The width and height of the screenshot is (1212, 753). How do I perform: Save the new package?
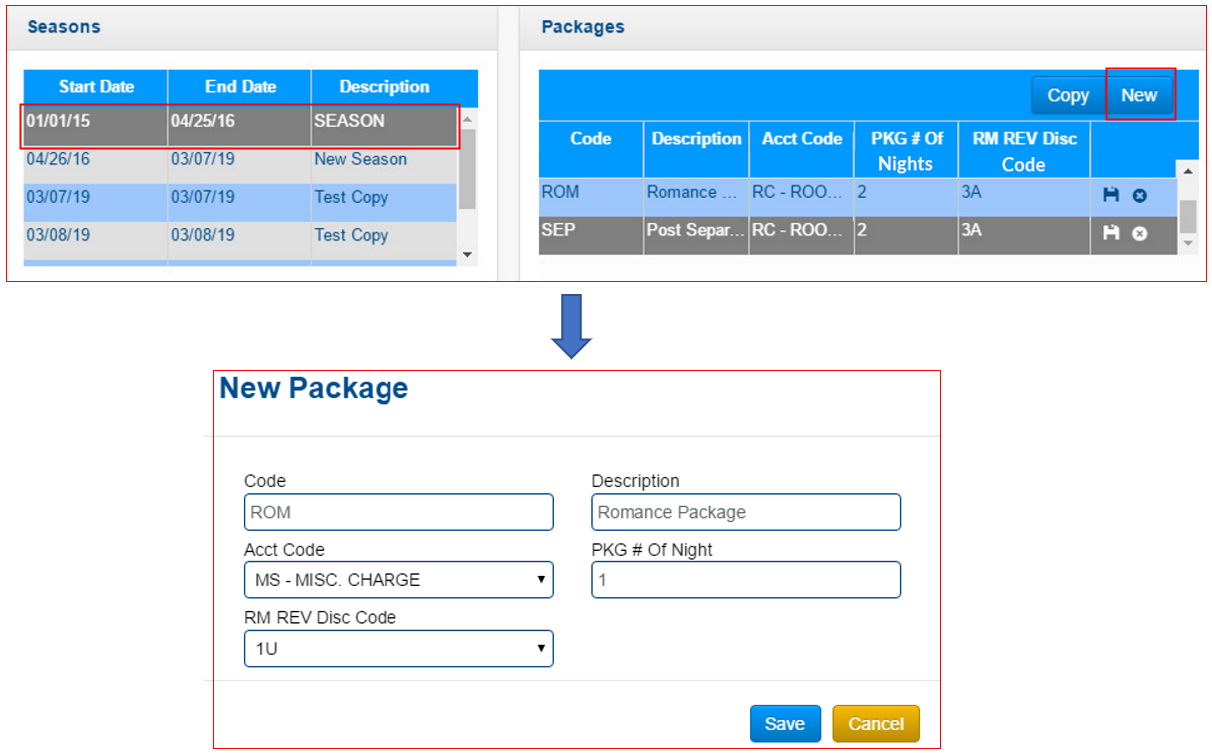click(785, 724)
